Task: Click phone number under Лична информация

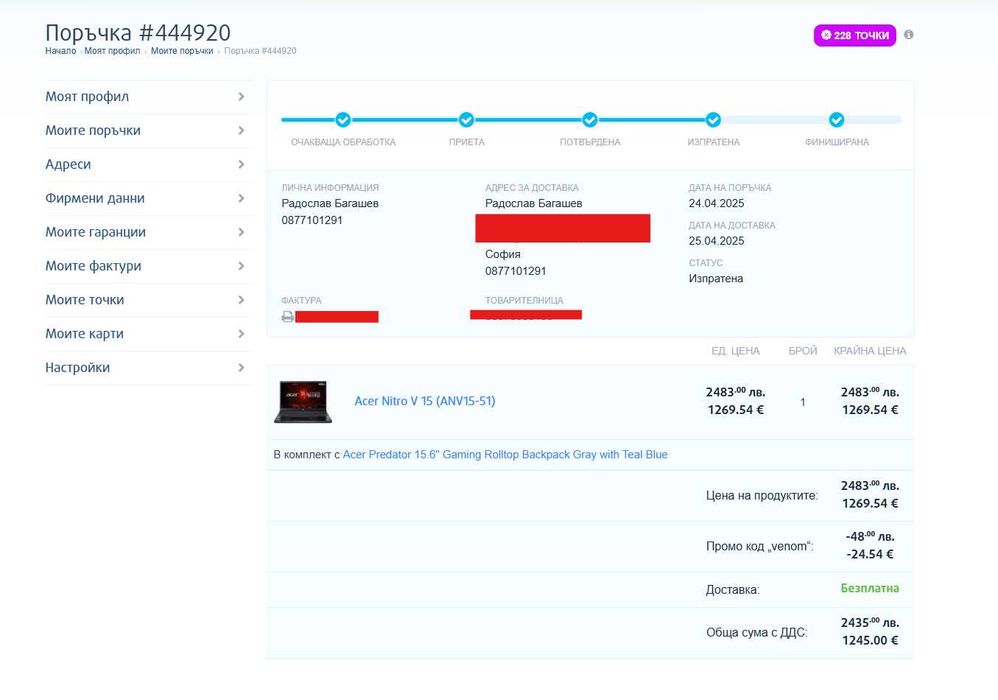Action: [312, 220]
